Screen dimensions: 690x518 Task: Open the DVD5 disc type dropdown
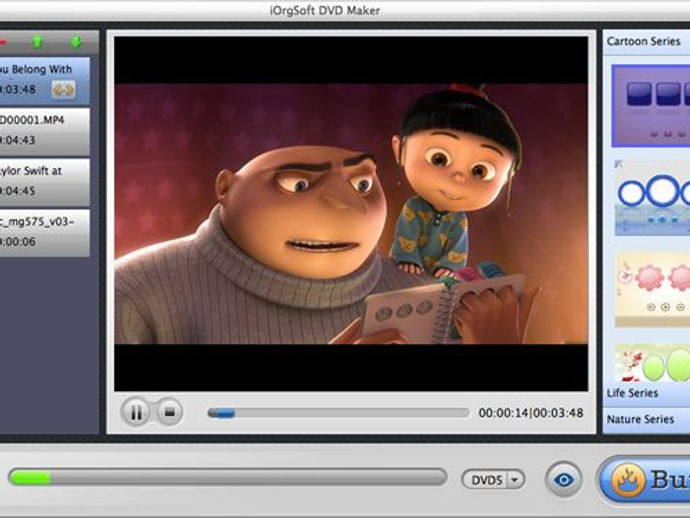(x=493, y=480)
